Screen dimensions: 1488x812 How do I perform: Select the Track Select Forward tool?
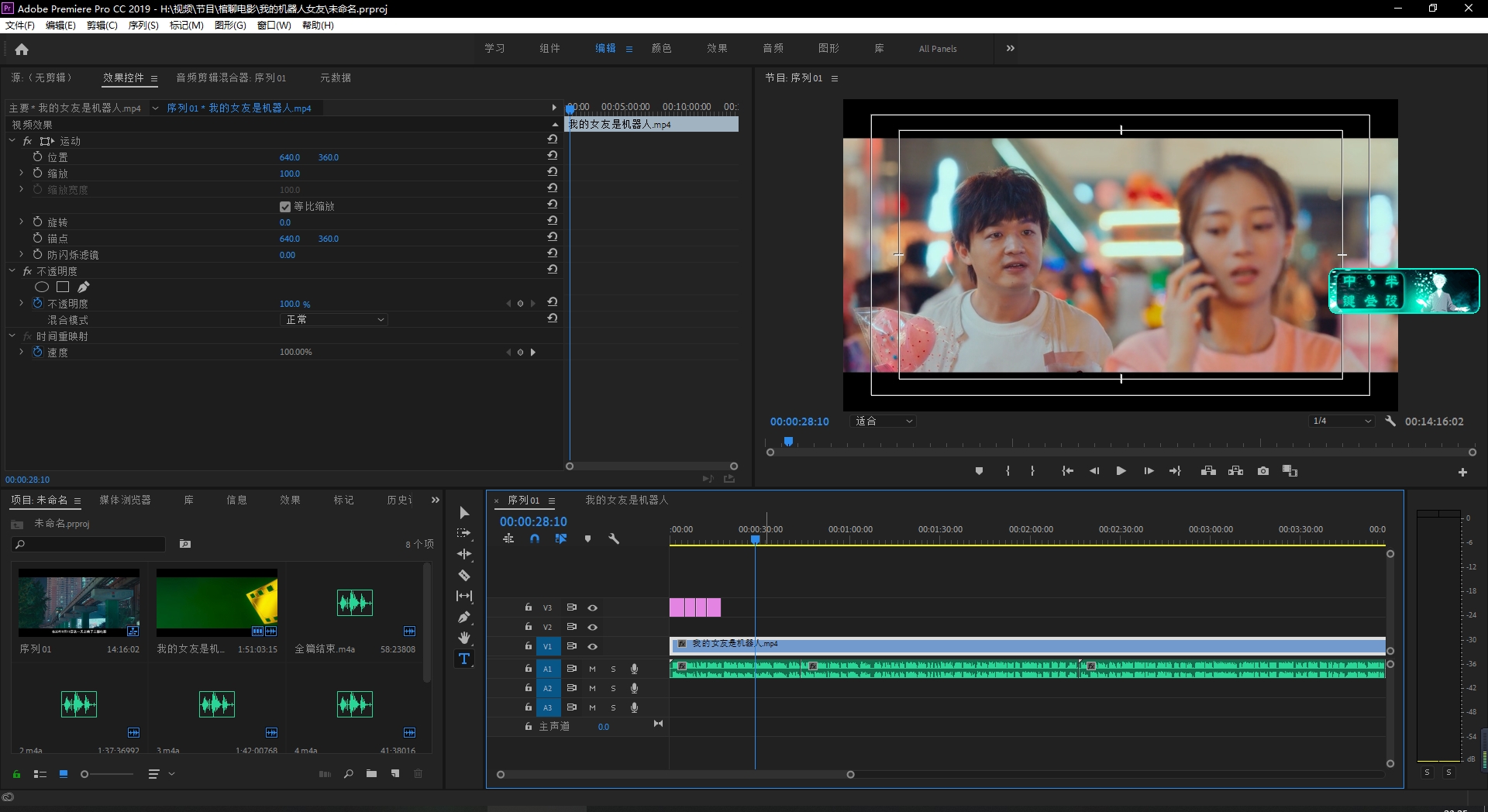463,533
